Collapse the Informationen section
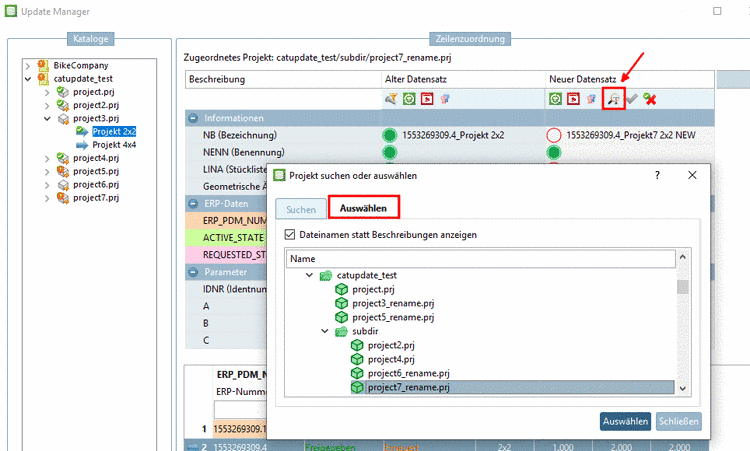 (193, 118)
